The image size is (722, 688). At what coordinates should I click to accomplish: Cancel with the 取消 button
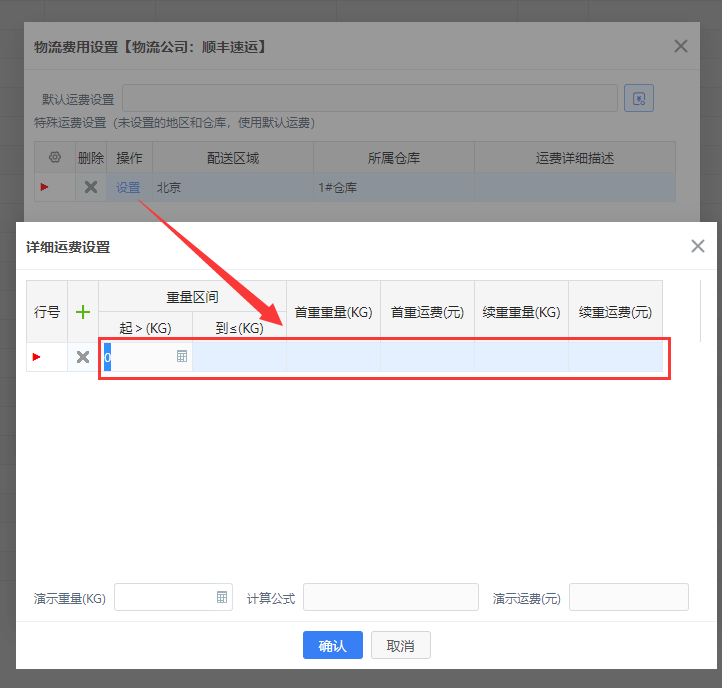click(401, 645)
